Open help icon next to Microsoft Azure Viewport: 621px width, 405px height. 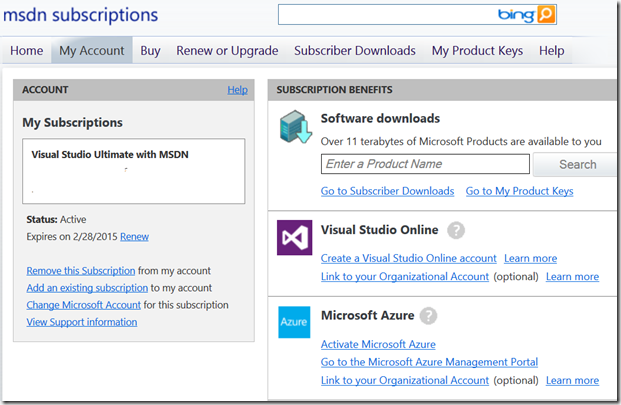click(x=429, y=316)
